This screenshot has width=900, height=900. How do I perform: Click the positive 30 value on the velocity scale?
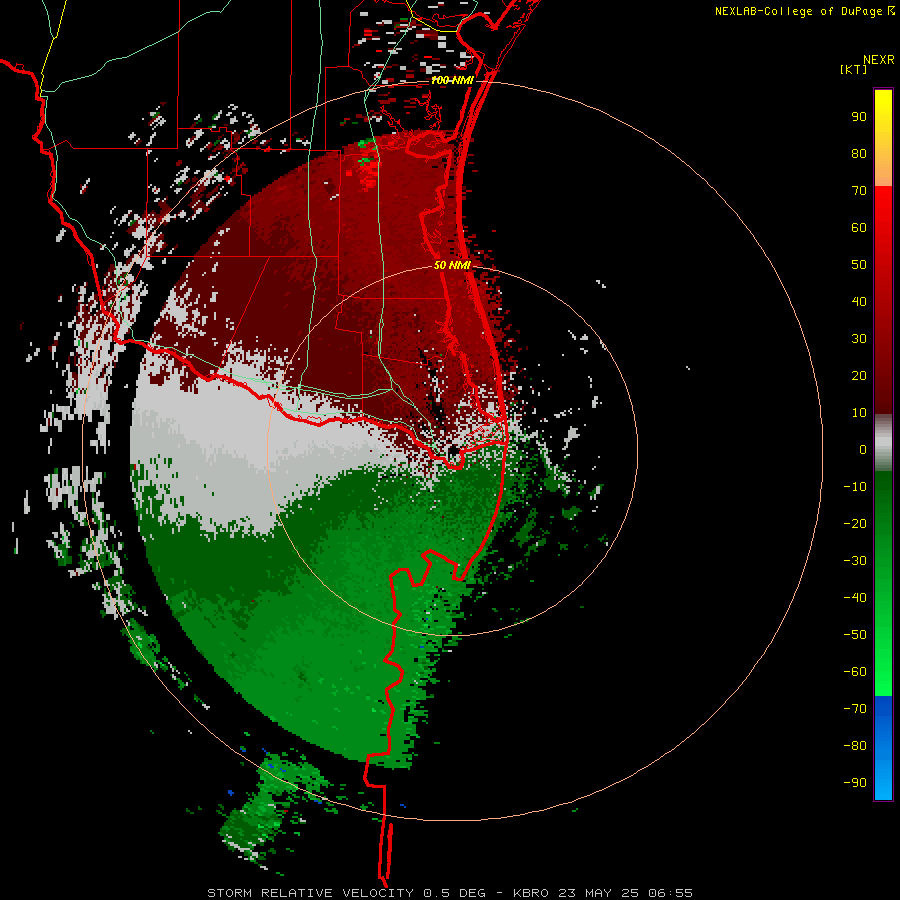tap(859, 339)
